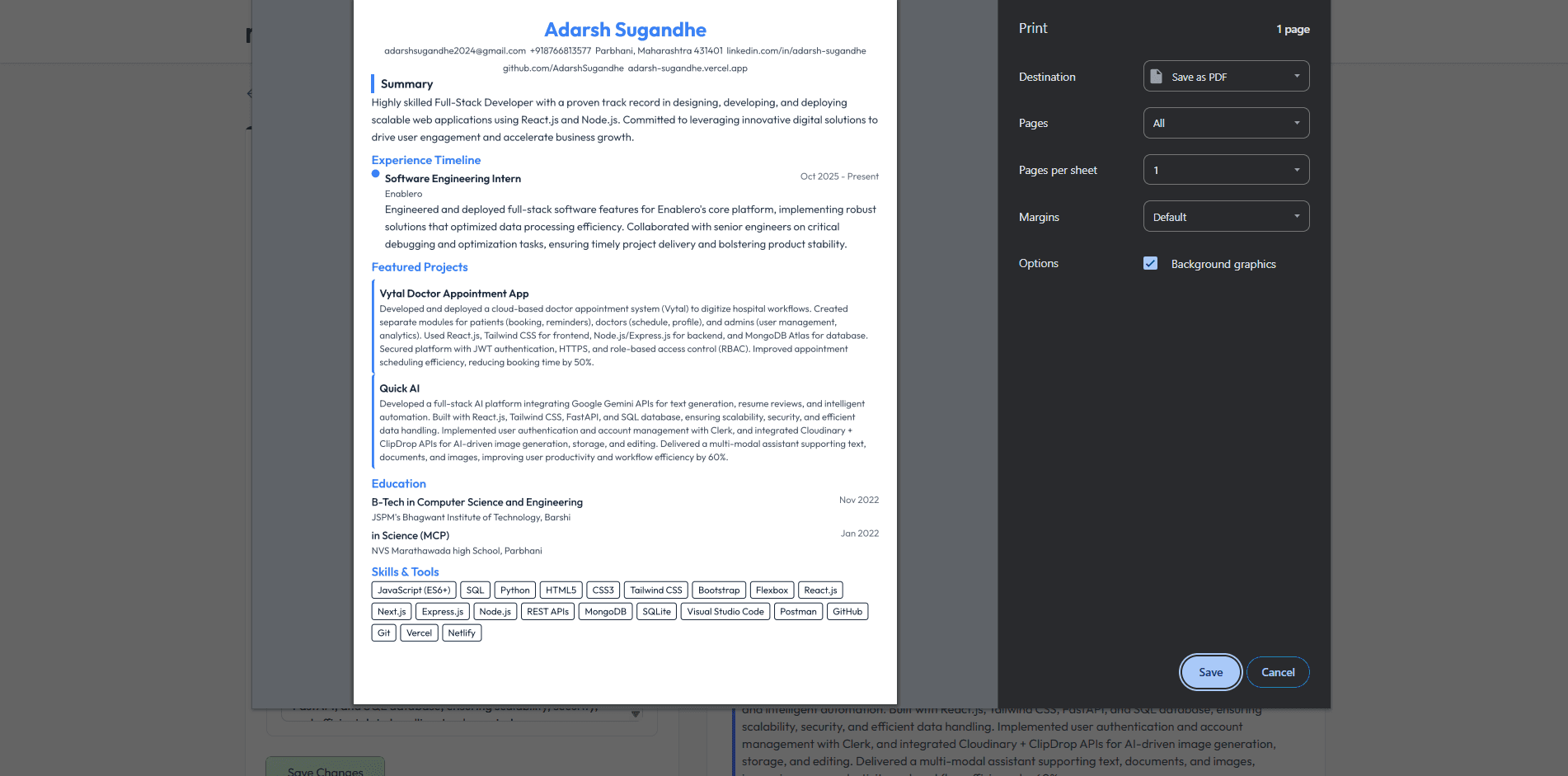
Task: Select the React.js skill chip
Action: coord(819,590)
